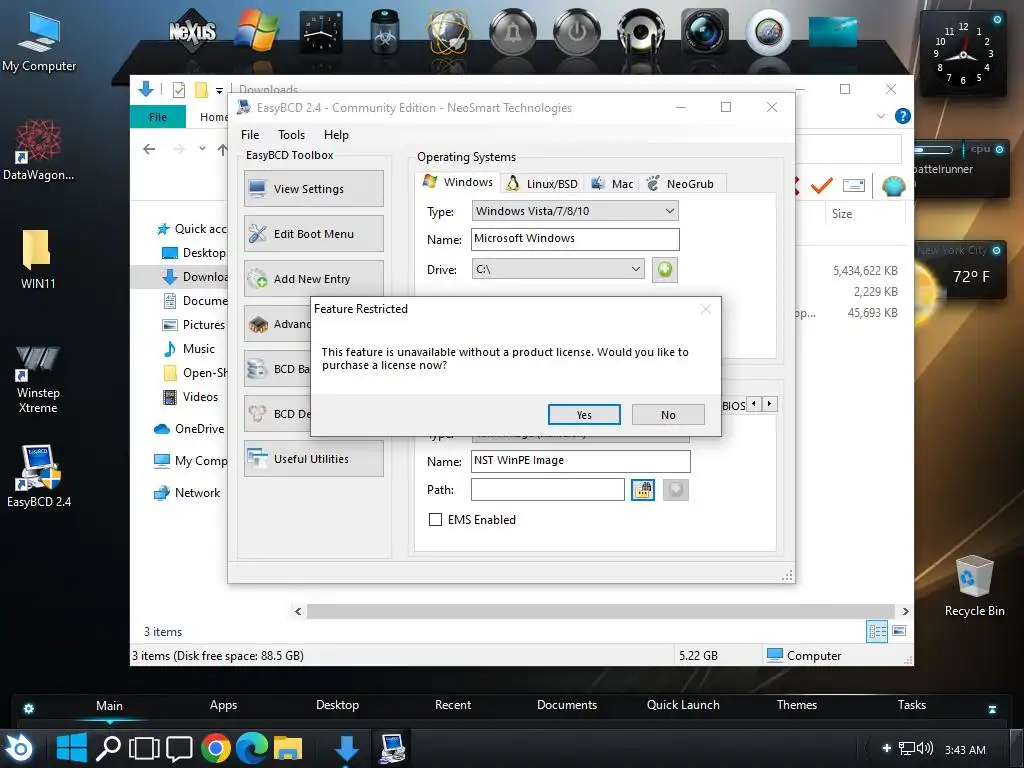
Task: Select Themes tab in bottom shelf
Action: [x=797, y=705]
